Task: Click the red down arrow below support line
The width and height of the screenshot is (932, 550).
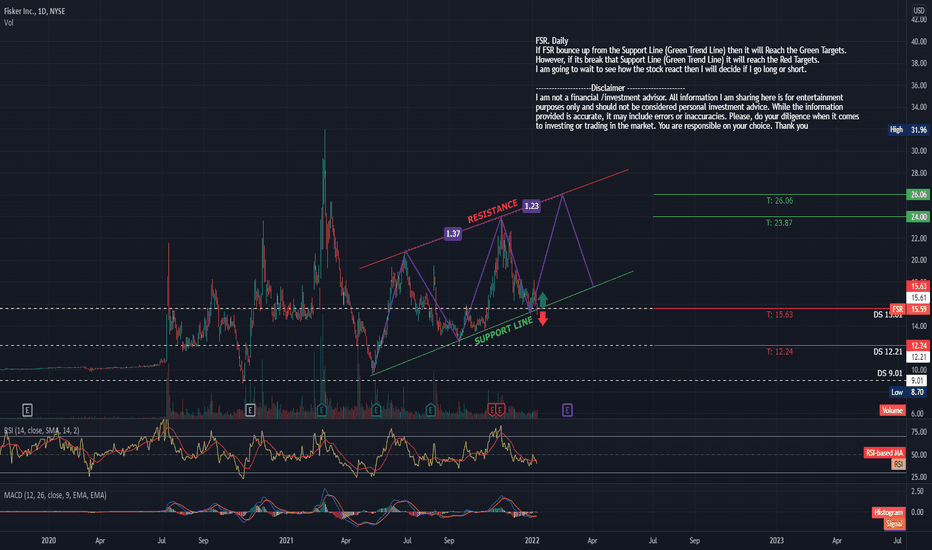Action: point(542,318)
